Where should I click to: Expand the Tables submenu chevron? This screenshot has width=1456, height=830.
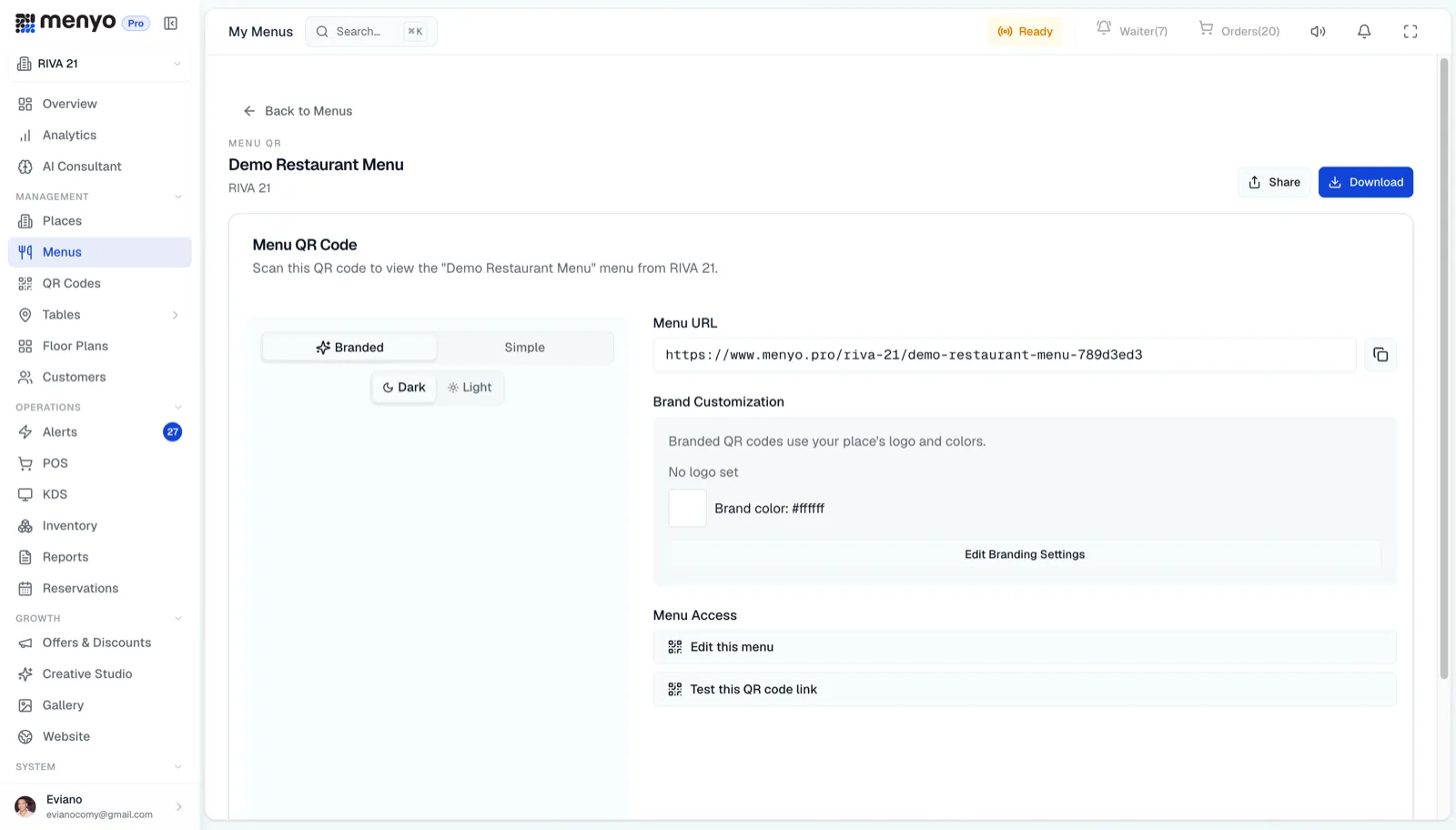tap(176, 315)
